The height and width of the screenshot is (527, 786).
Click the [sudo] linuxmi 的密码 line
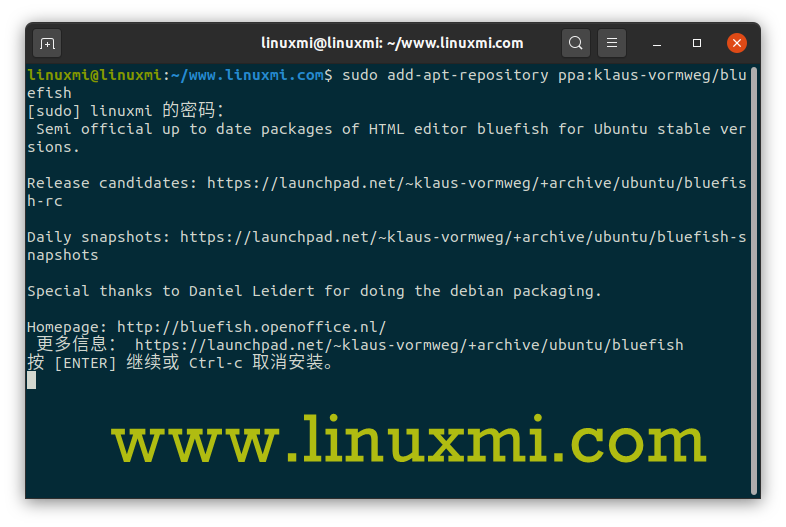[125, 110]
